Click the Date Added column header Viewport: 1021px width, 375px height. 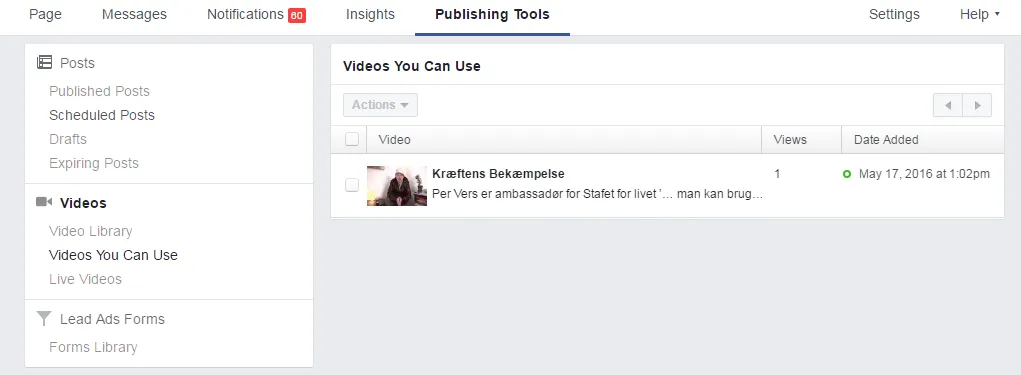click(886, 139)
